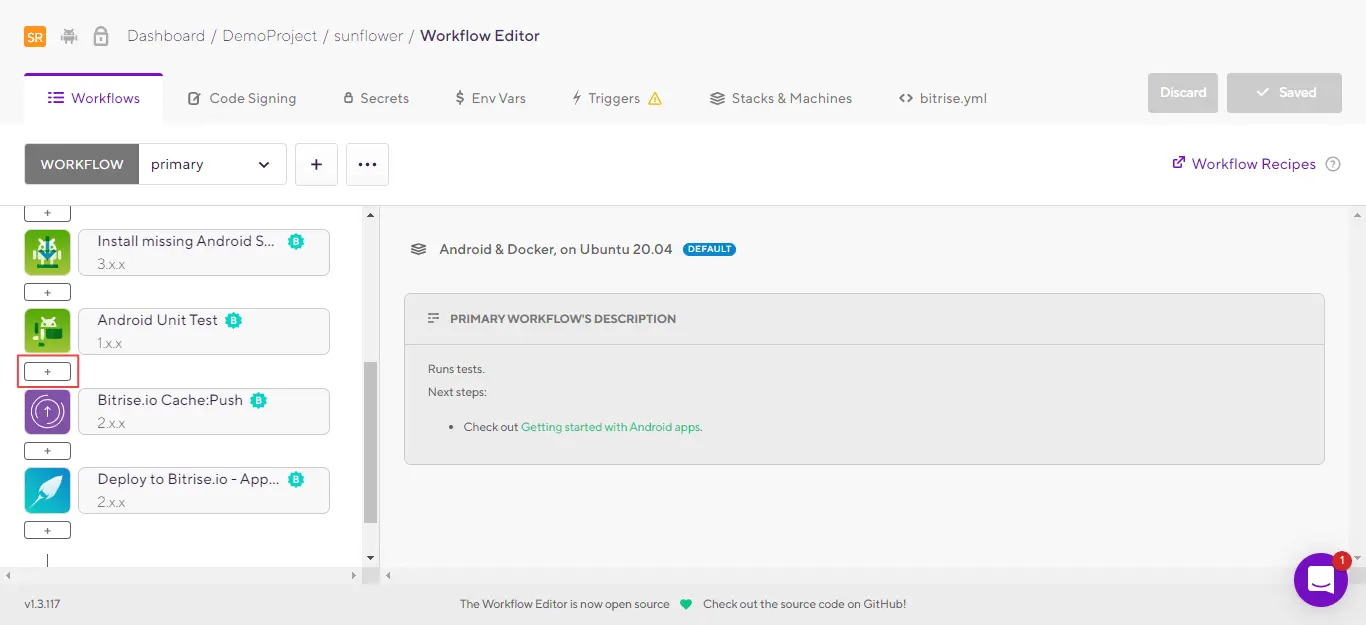
Task: Click the Workflow Recipes help question icon
Action: 1332,164
